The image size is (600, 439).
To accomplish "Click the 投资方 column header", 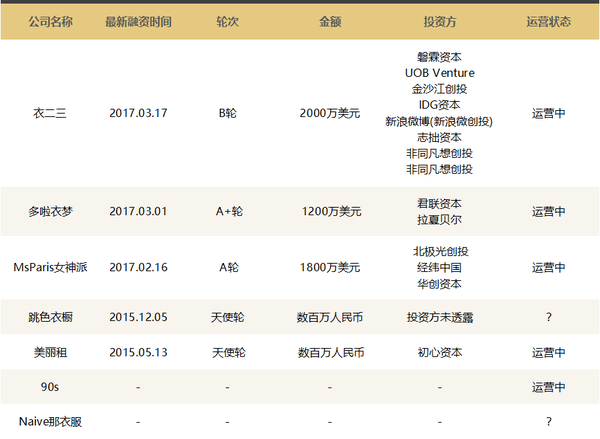I will click(x=440, y=22).
